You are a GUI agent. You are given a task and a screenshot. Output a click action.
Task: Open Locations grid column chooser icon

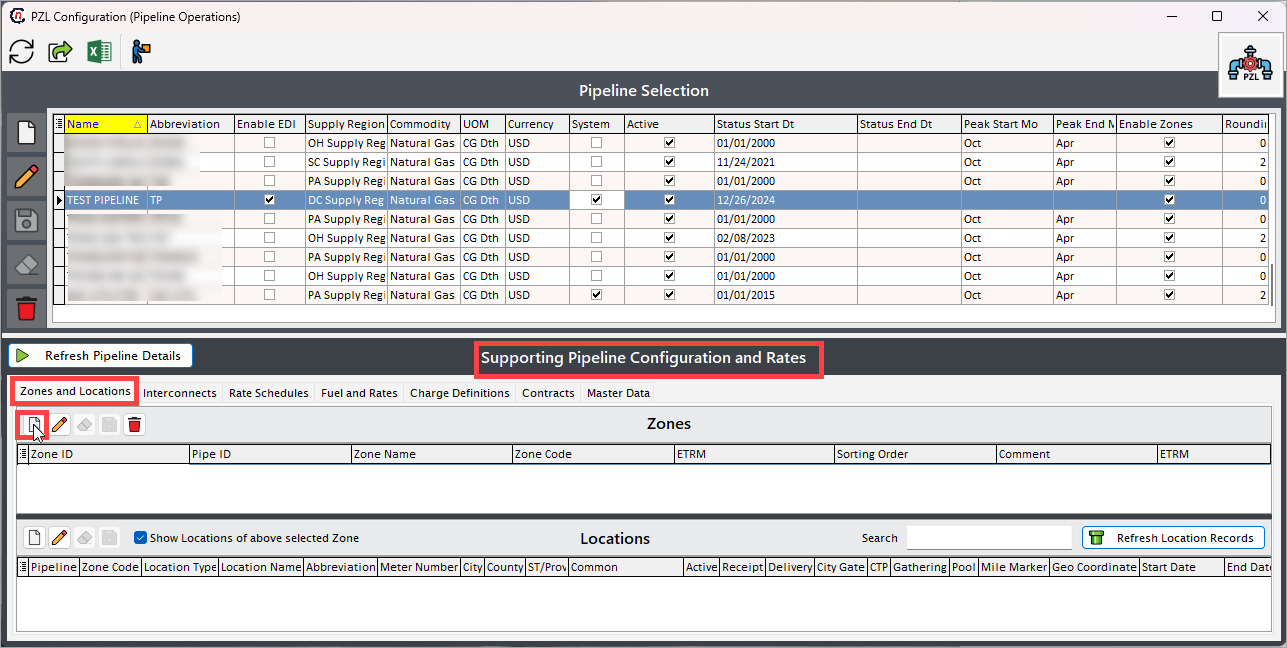coord(23,567)
